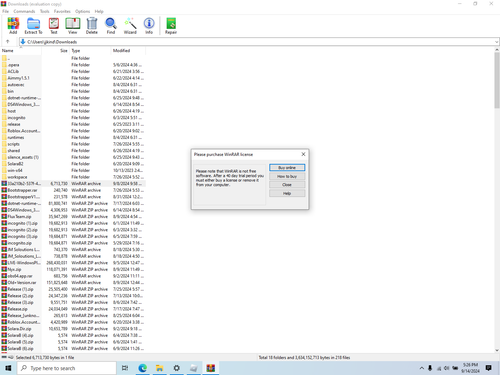Select the incognito (2).zip file

73,230
